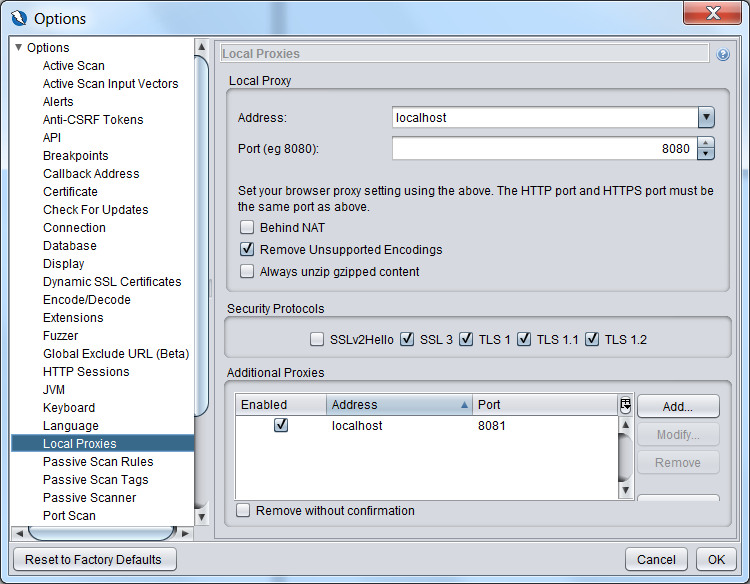Select Language in the tree
The height and width of the screenshot is (584, 750).
click(71, 426)
